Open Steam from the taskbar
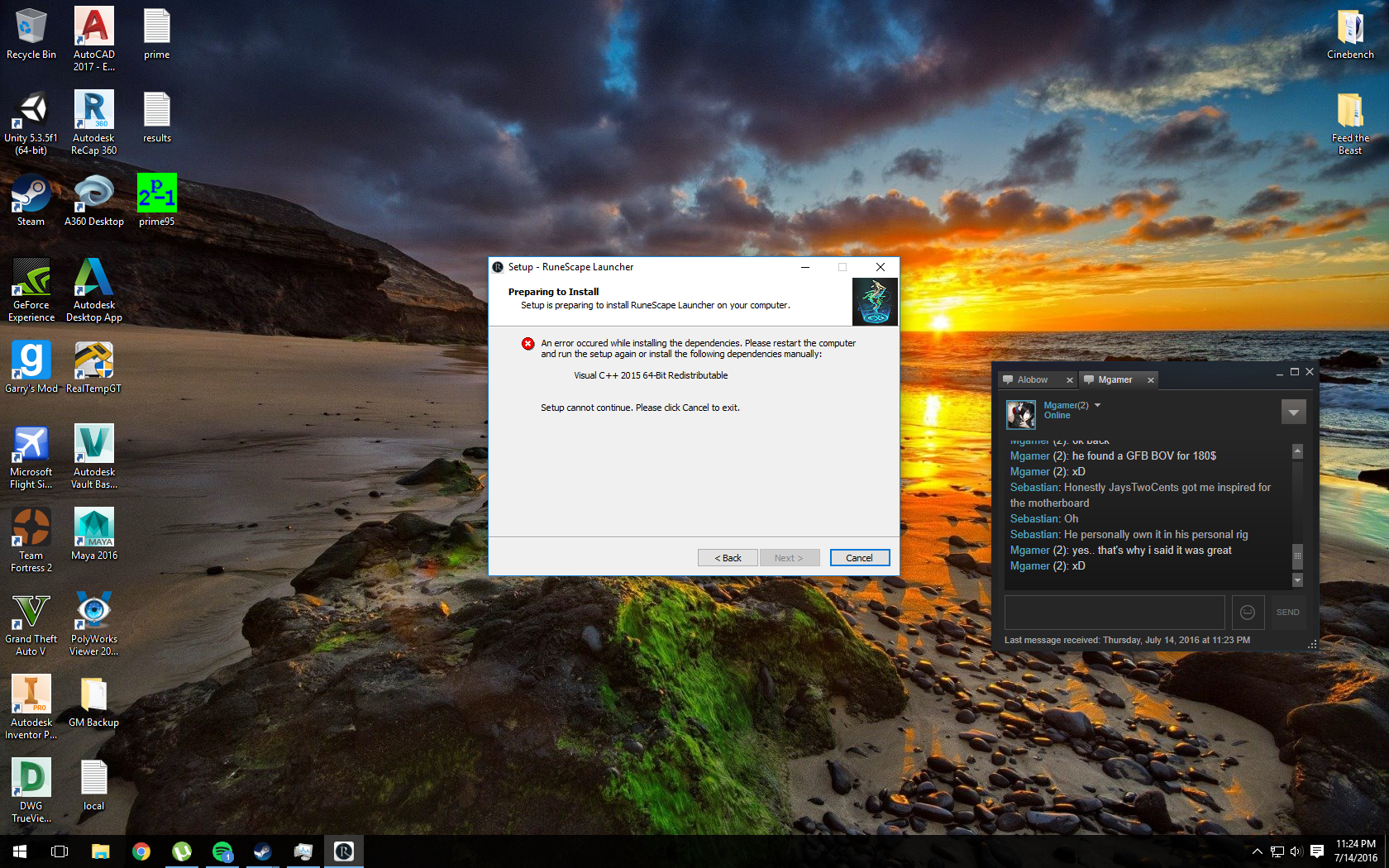The image size is (1389, 868). (263, 851)
